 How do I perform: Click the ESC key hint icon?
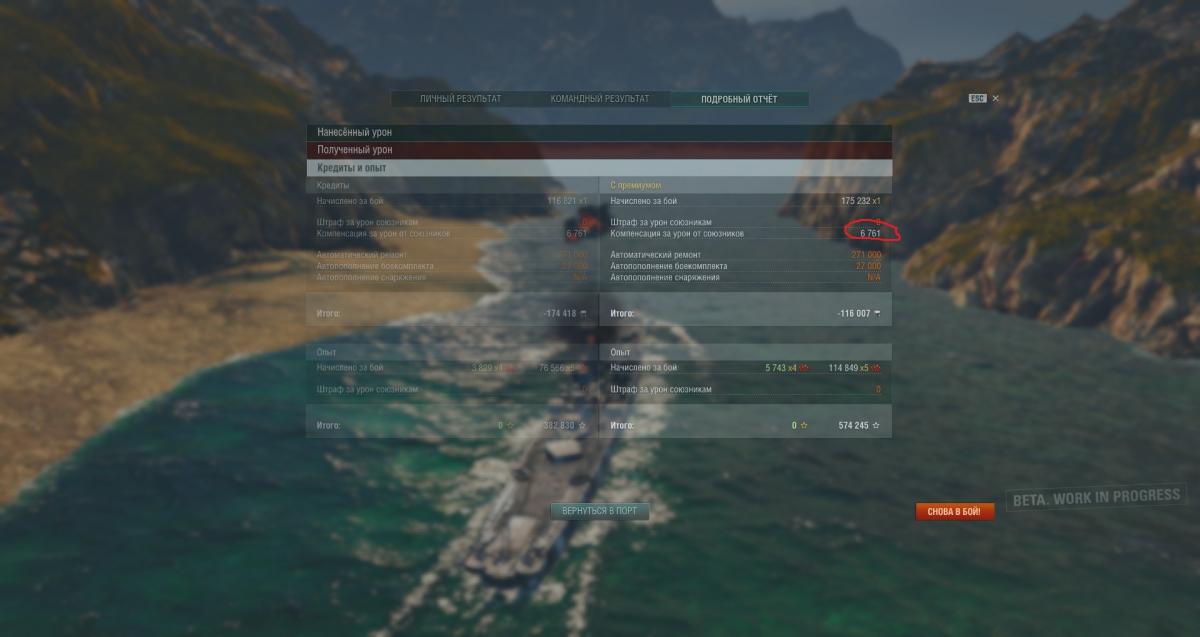pos(977,99)
